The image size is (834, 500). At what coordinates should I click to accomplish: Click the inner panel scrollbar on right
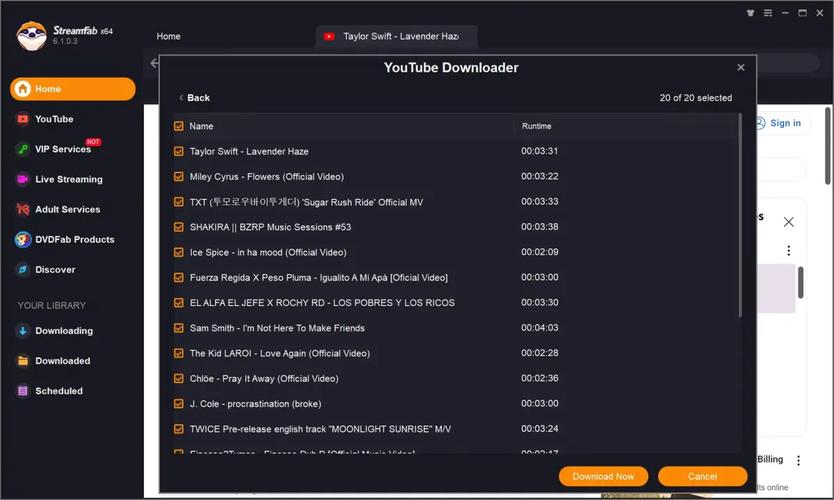800,282
